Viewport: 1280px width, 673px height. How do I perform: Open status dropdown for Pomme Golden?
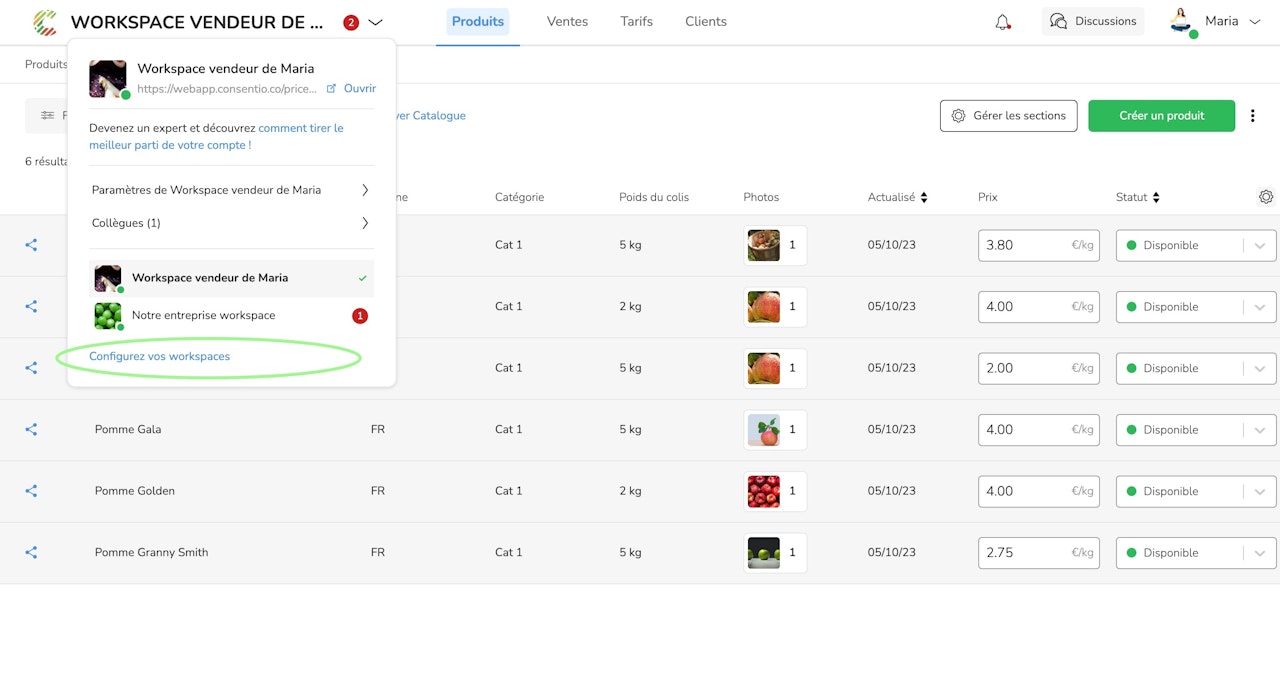(x=1196, y=491)
